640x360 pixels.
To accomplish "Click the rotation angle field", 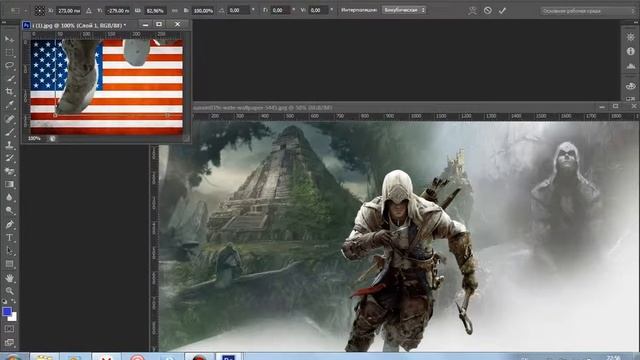I will click(x=238, y=10).
